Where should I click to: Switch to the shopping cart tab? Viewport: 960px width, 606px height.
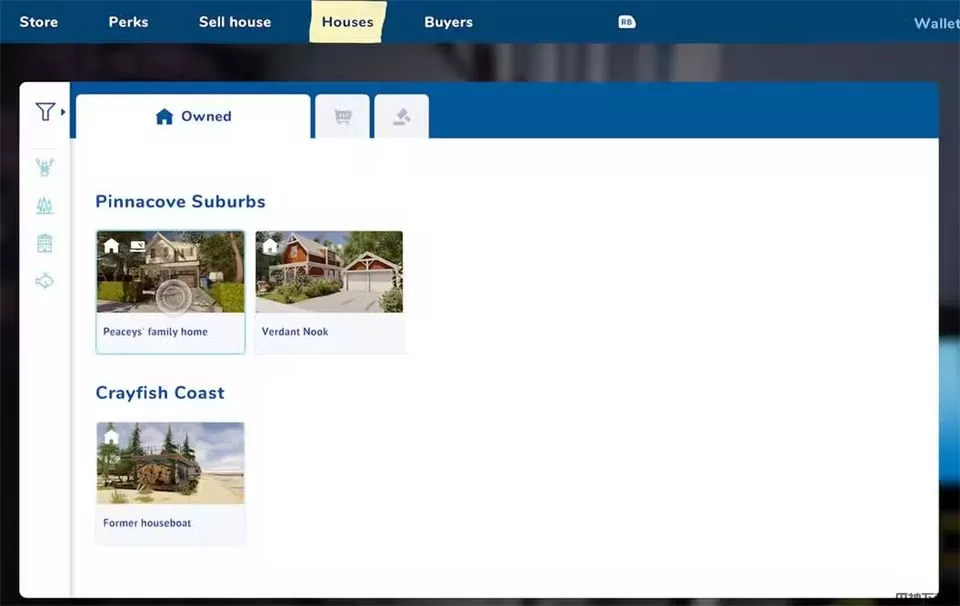pyautogui.click(x=343, y=117)
